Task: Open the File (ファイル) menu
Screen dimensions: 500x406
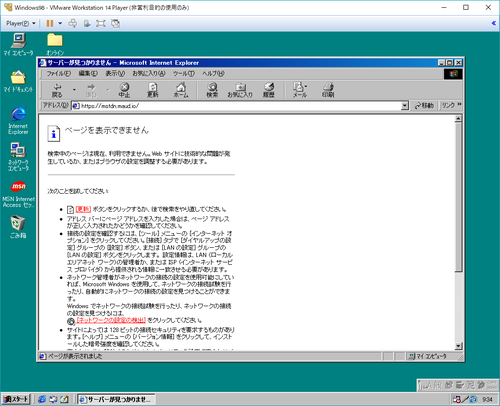Action: [58, 73]
